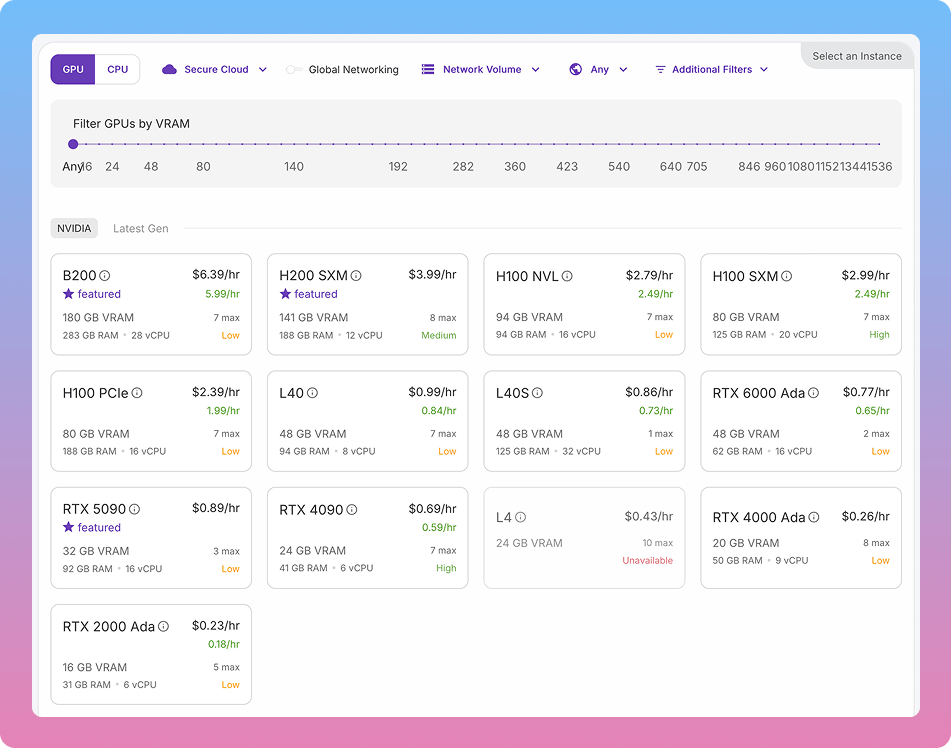
Task: Click 41 GB RAM on the RTX 4090 card
Action: [x=303, y=568]
